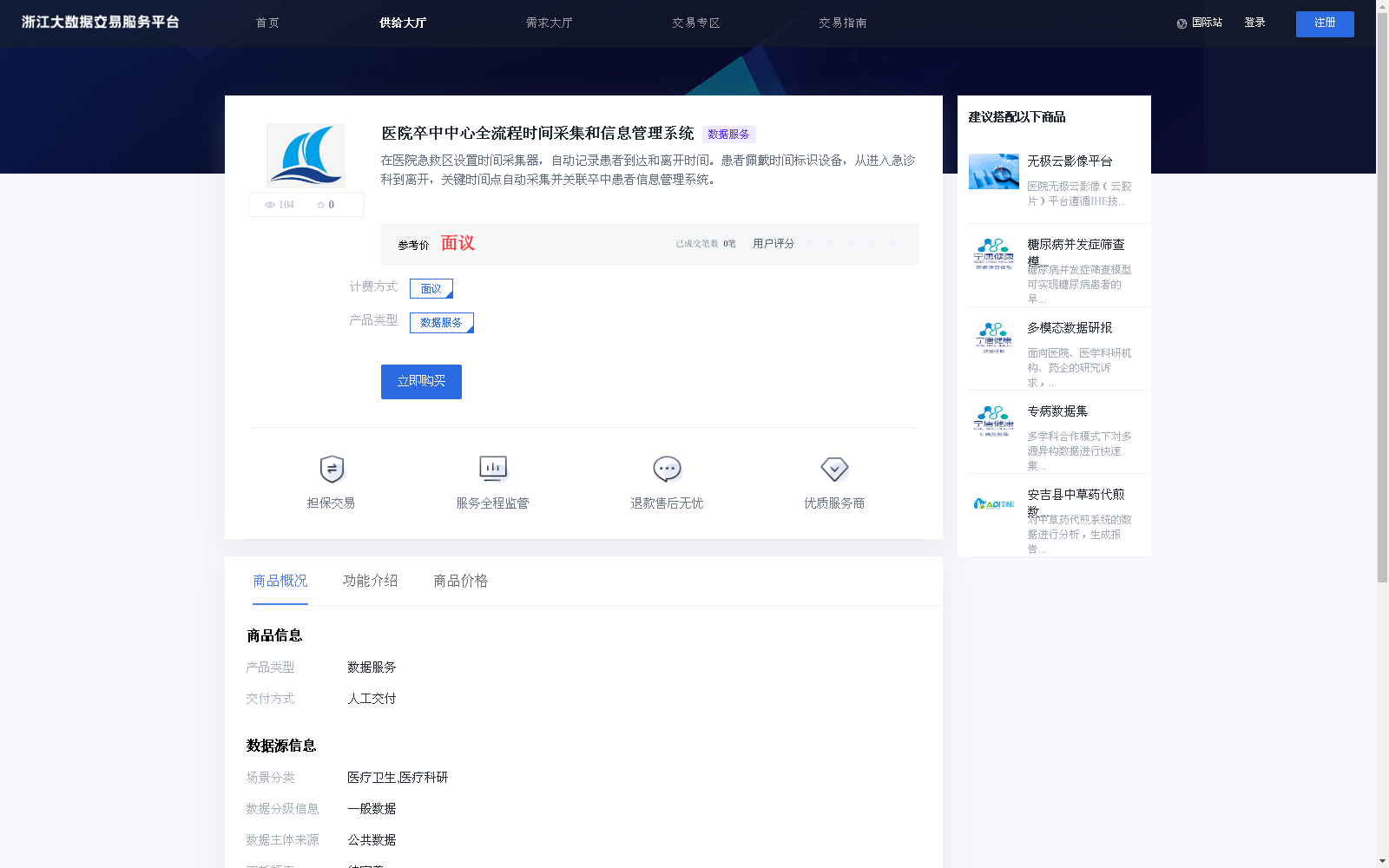1389x868 pixels.
Task: Click the 注册 button
Action: click(1325, 24)
